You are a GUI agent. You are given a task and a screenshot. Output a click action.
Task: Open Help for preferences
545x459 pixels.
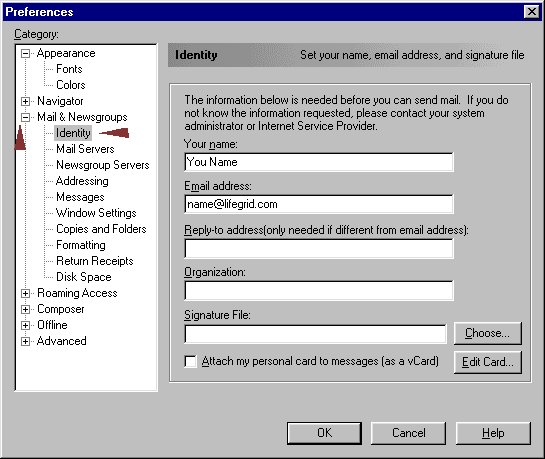tap(493, 433)
